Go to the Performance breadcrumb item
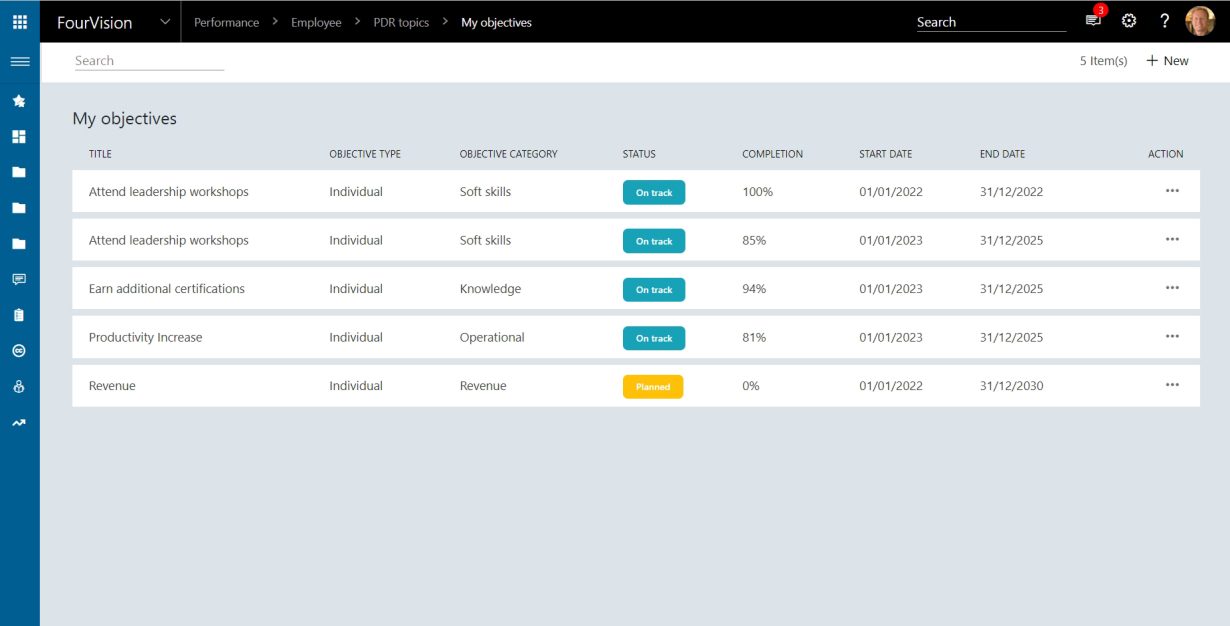1230x626 pixels. (x=226, y=22)
